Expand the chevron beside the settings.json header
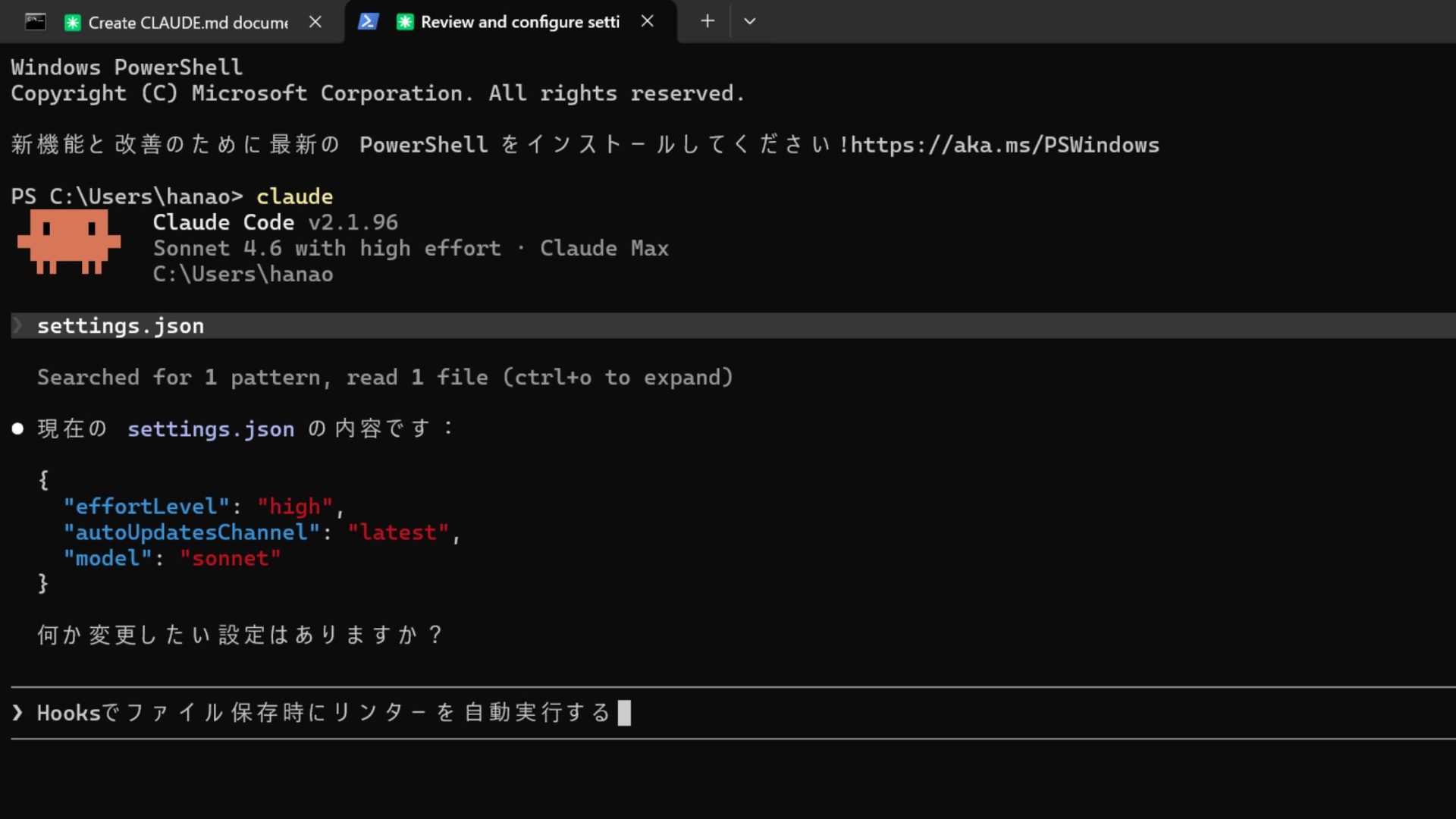The image size is (1456, 819). [x=17, y=325]
